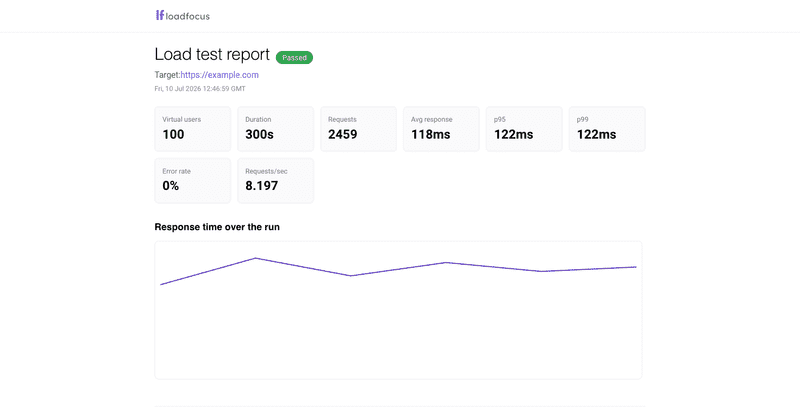800x418 pixels.
Task: Click the 'Target:' label
Action: pyautogui.click(x=167, y=75)
